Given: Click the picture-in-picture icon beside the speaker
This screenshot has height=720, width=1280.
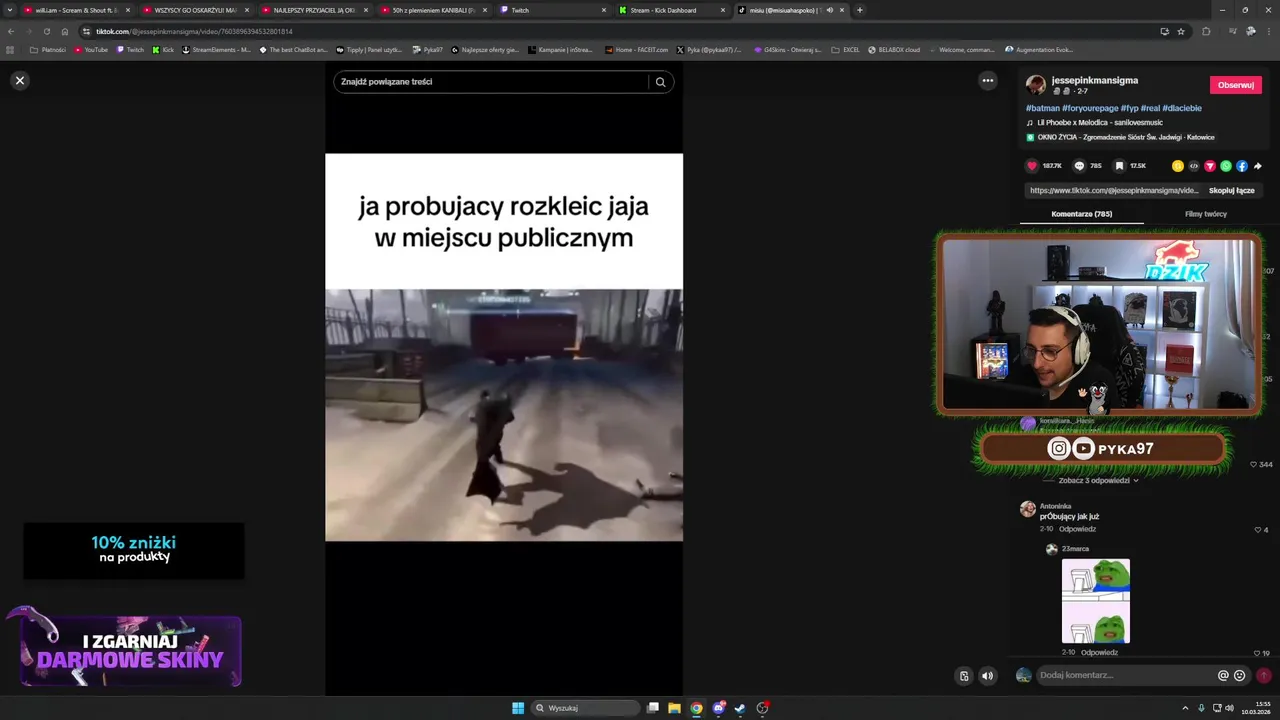Looking at the screenshot, I should pos(964,676).
